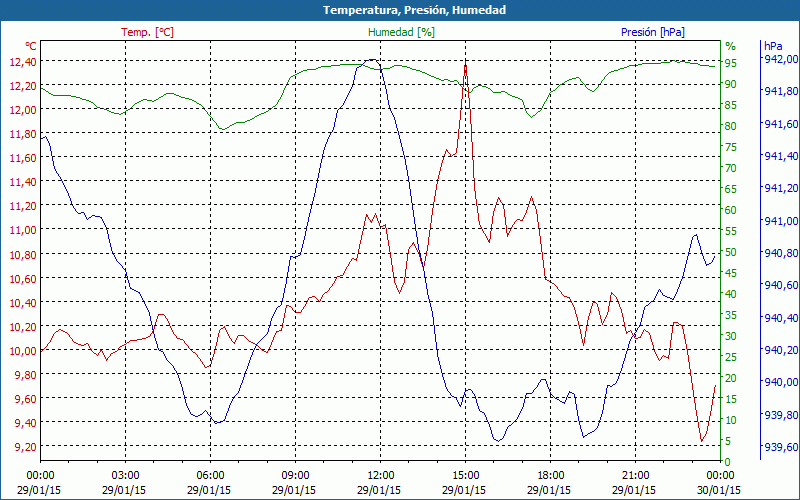This screenshot has height=500, width=800.
Task: Click the 12:00 time axis label
Action: click(381, 476)
